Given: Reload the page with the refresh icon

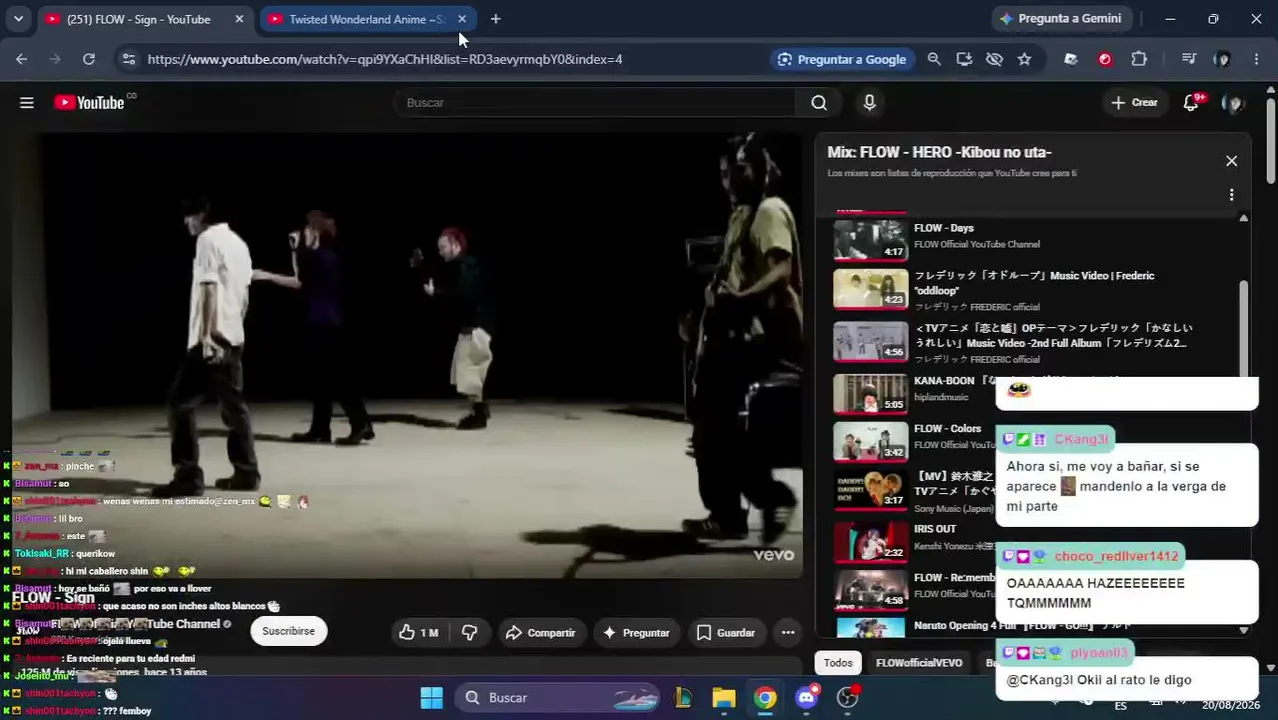Looking at the screenshot, I should [x=89, y=59].
